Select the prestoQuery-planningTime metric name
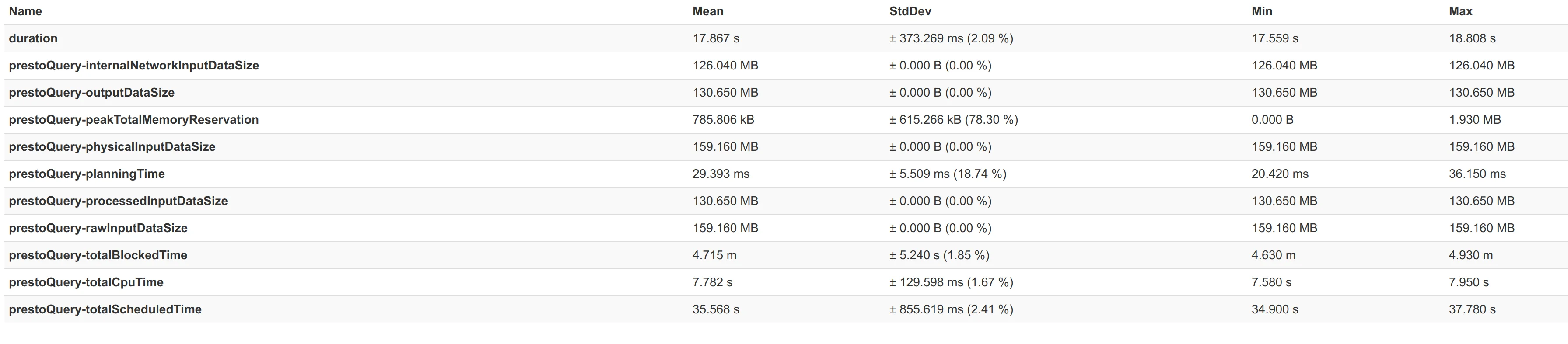The width and height of the screenshot is (1568, 344). 87,174
